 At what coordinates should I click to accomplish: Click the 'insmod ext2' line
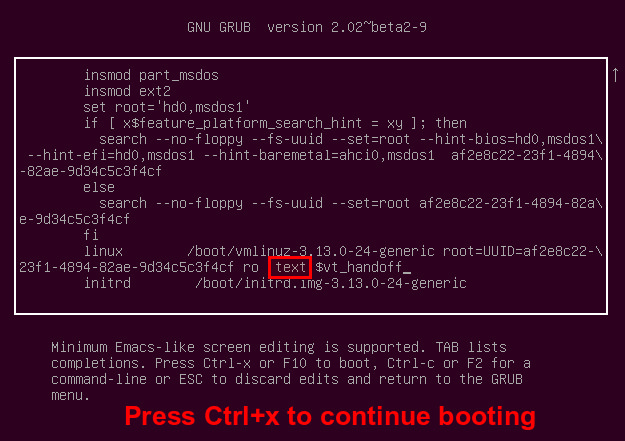coord(127,91)
